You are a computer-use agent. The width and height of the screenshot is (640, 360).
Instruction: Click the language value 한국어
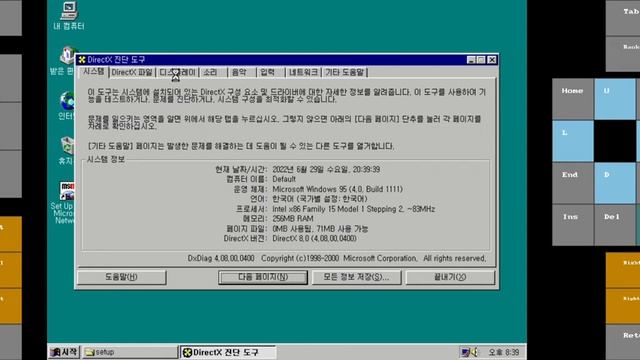coord(320,199)
